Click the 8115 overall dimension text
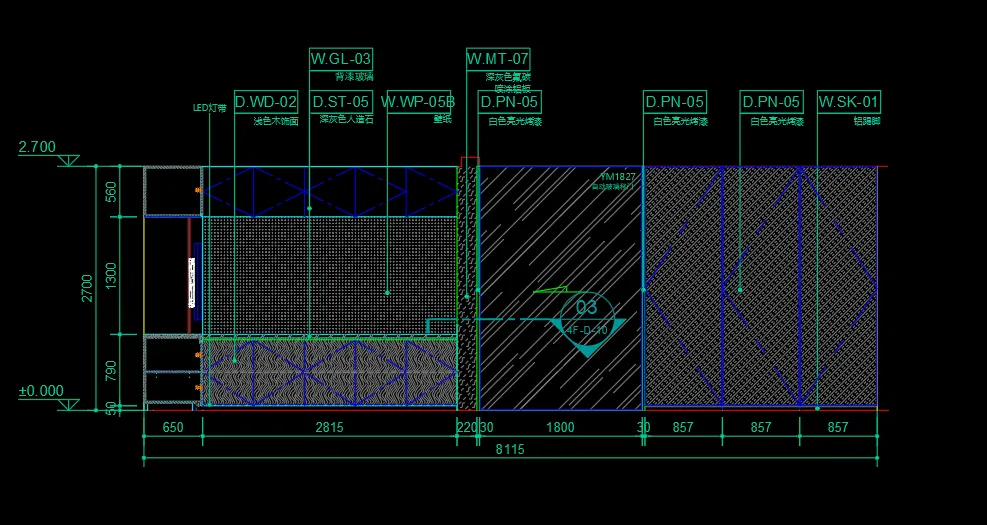This screenshot has width=987, height=525. click(510, 450)
